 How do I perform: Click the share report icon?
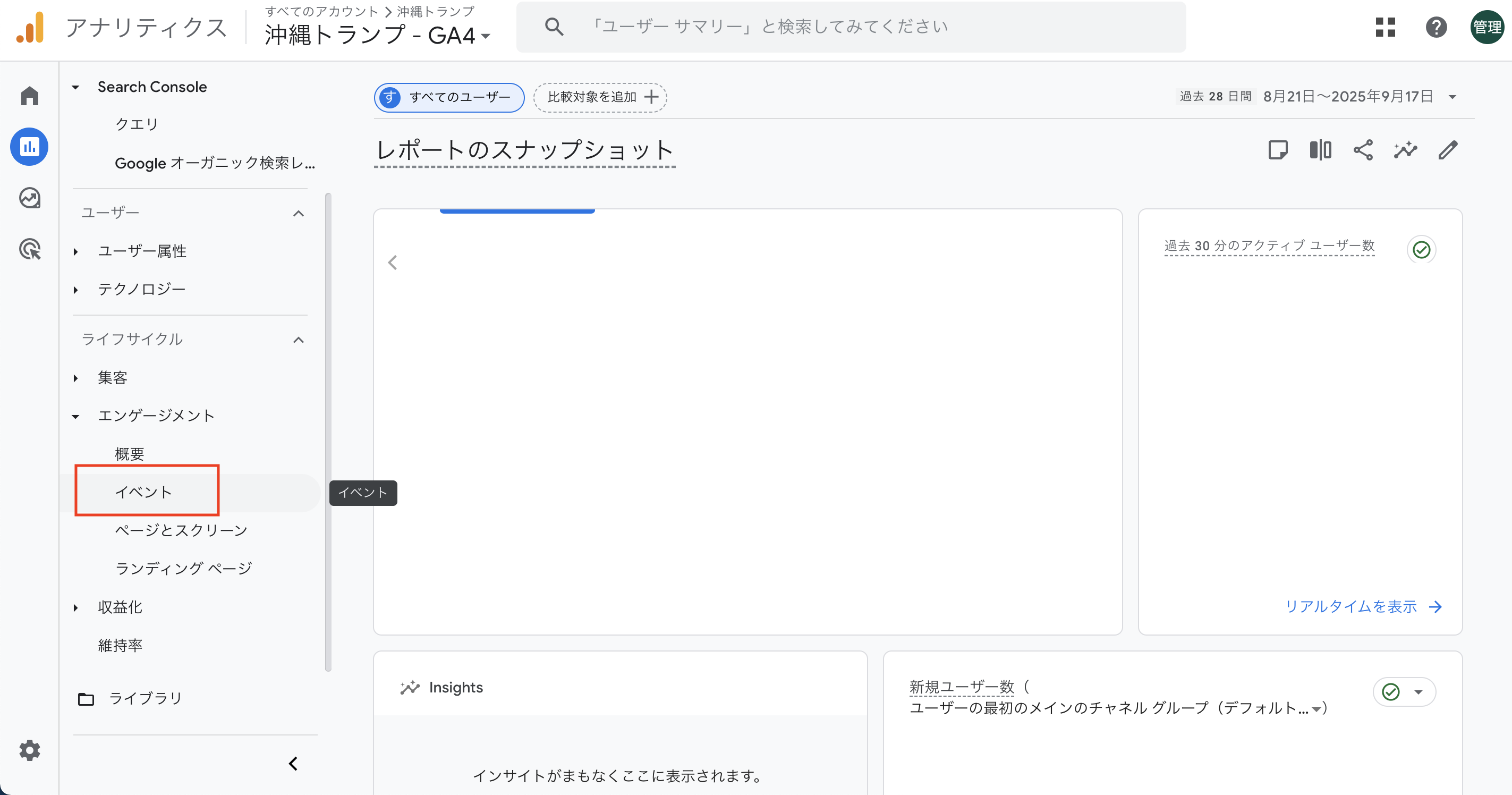1363,150
